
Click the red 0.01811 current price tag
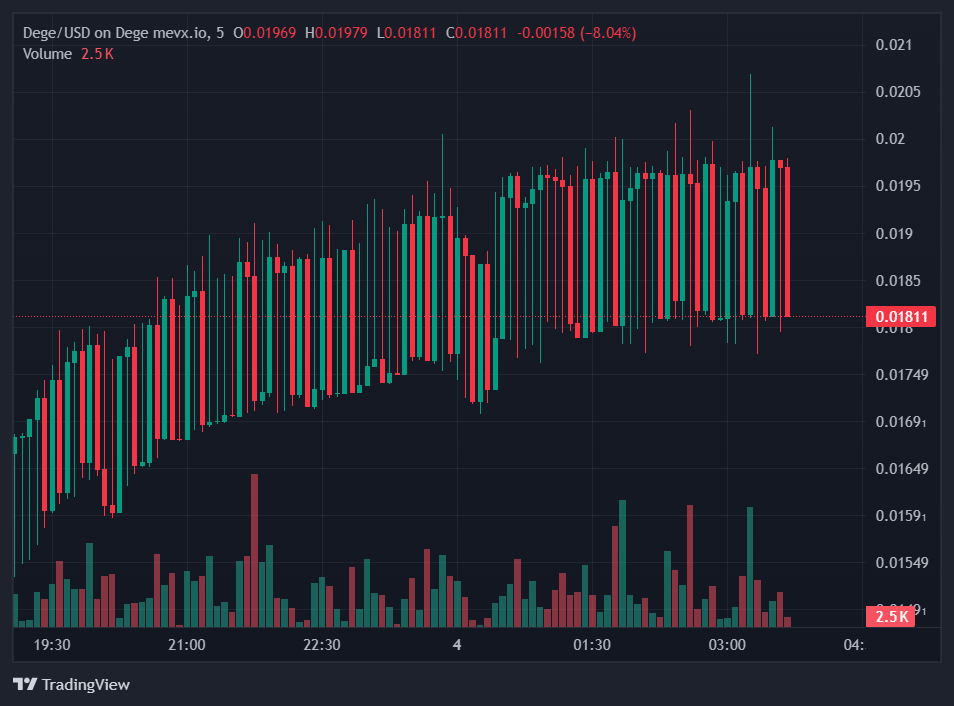[902, 317]
